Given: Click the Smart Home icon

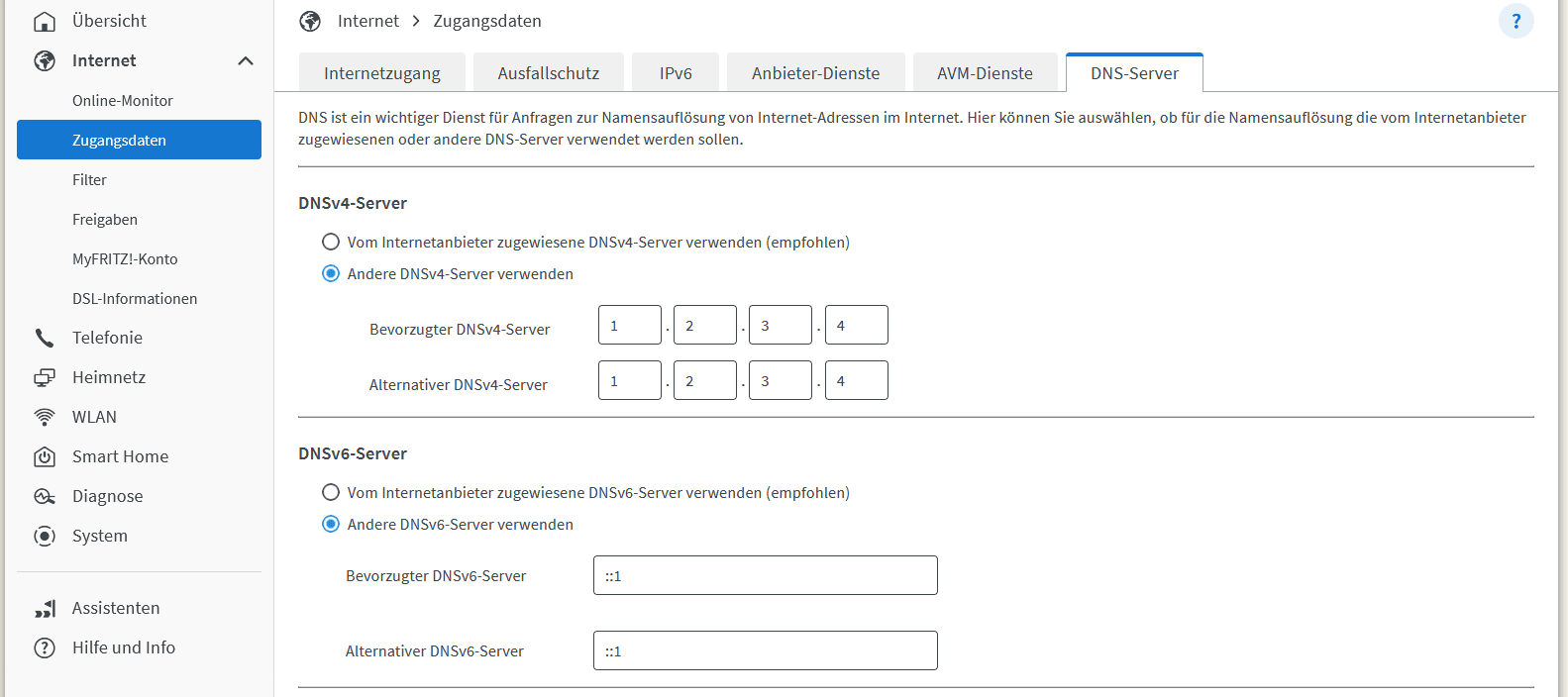Looking at the screenshot, I should click(x=45, y=456).
